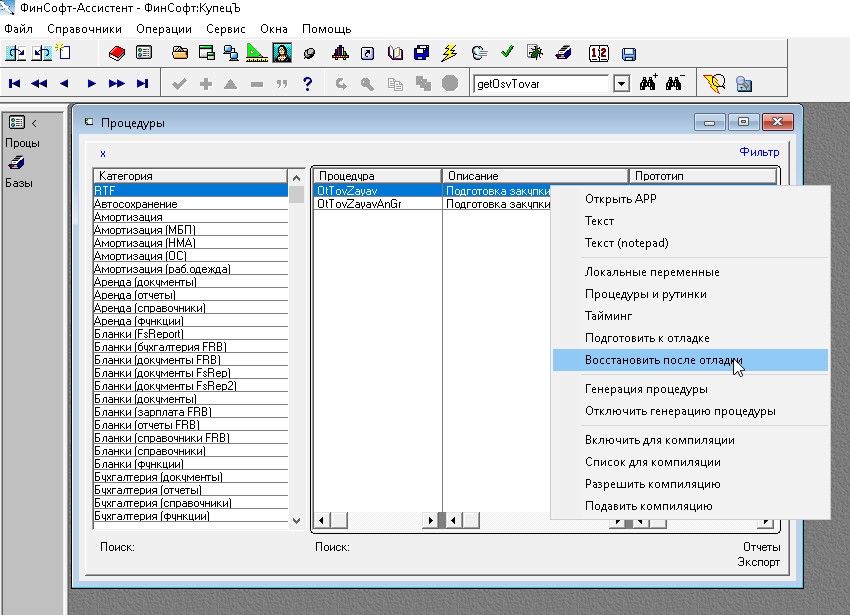This screenshot has width=850, height=615.
Task: Click the blue floppy disk save icon
Action: (629, 53)
